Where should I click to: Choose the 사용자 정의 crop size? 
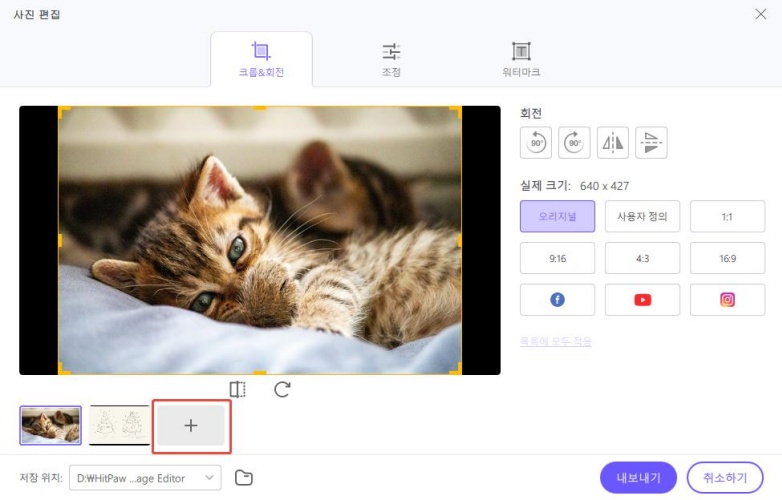642,216
